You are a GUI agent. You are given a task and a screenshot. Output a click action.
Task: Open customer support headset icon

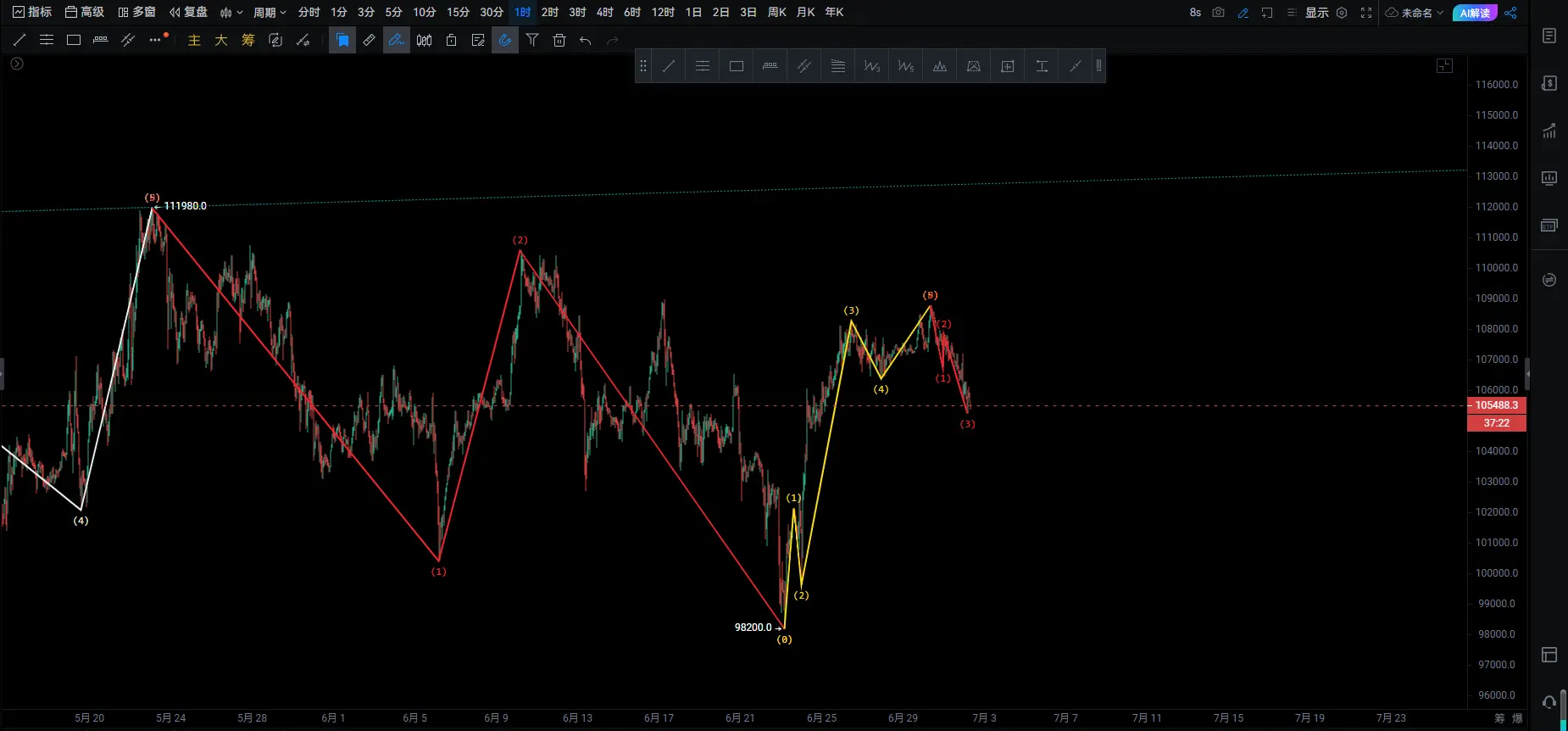(1549, 702)
